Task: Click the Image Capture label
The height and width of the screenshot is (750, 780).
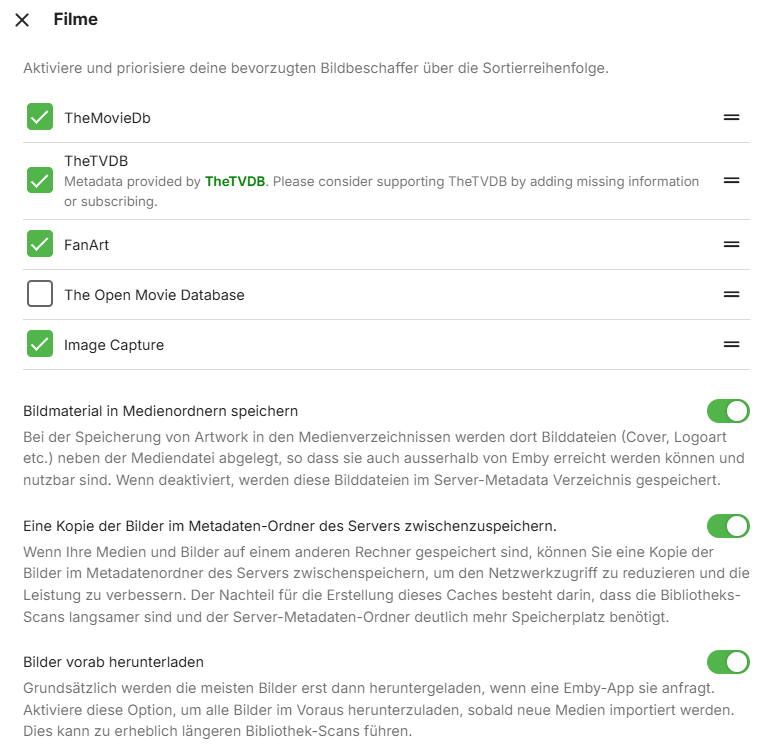Action: (114, 345)
